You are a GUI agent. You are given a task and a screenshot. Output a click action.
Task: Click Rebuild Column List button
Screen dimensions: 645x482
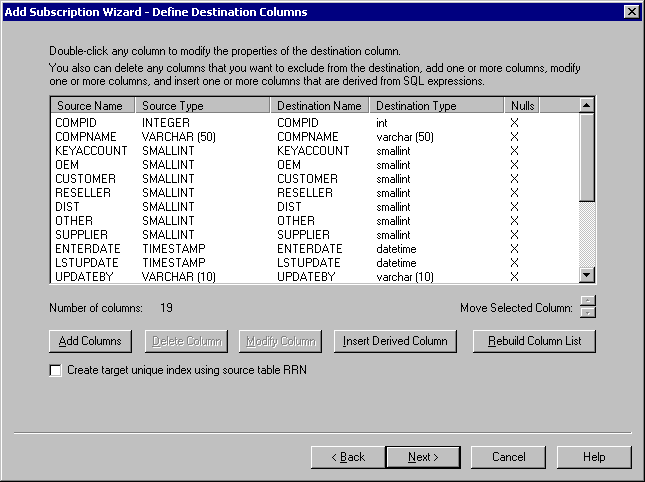click(535, 341)
